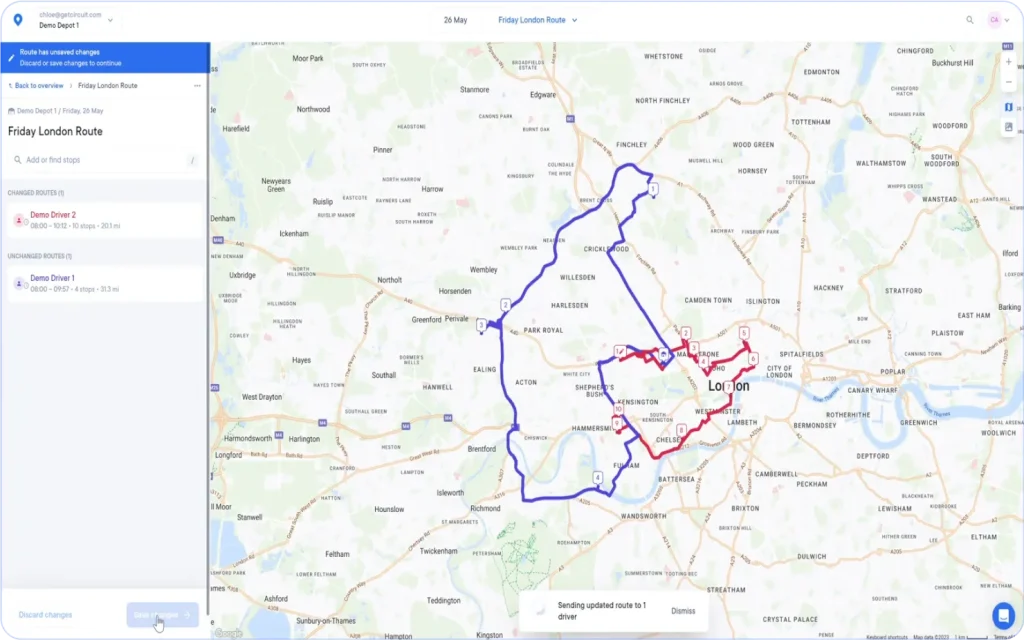
Task: Click red stop 9 marker near Hammersmith
Action: pyautogui.click(x=616, y=424)
